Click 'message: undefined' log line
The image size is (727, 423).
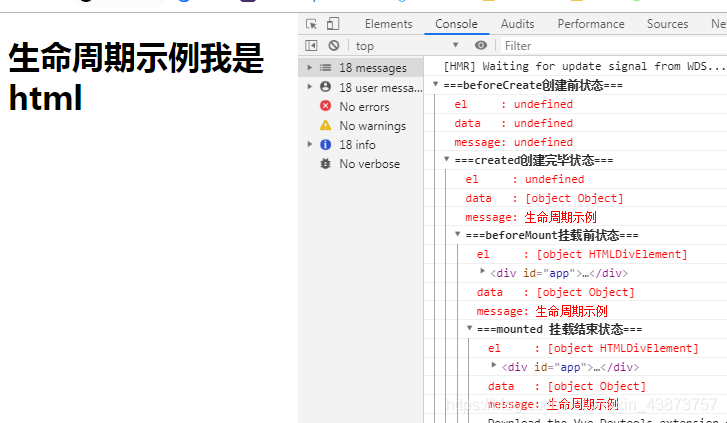click(x=513, y=142)
